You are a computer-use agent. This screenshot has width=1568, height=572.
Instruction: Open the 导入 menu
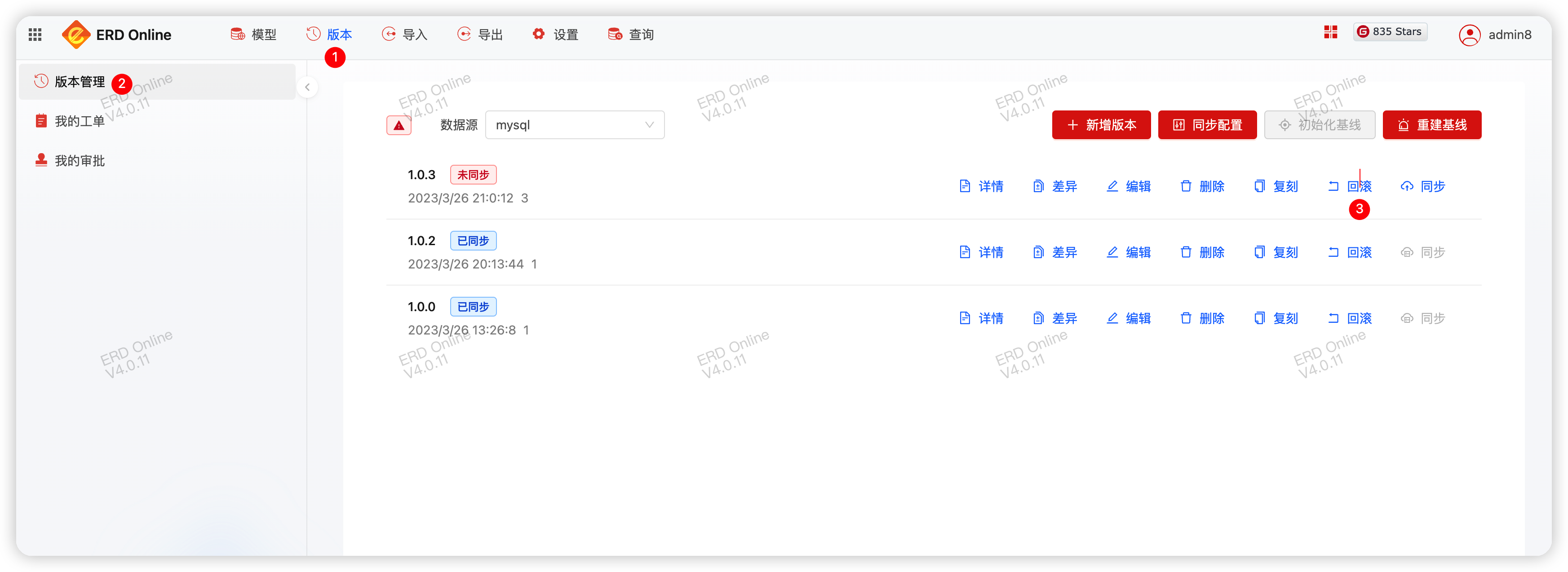click(x=405, y=35)
